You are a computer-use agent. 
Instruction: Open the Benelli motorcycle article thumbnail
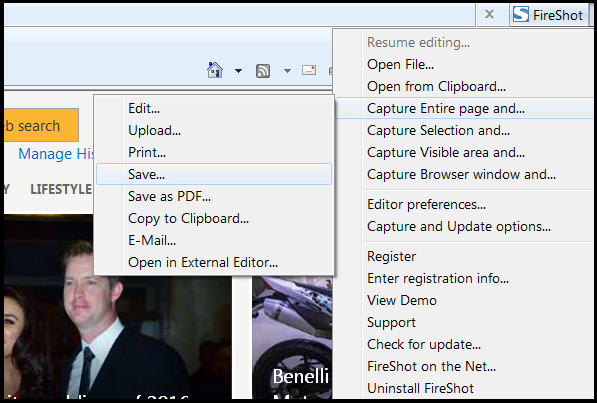pyautogui.click(x=292, y=338)
